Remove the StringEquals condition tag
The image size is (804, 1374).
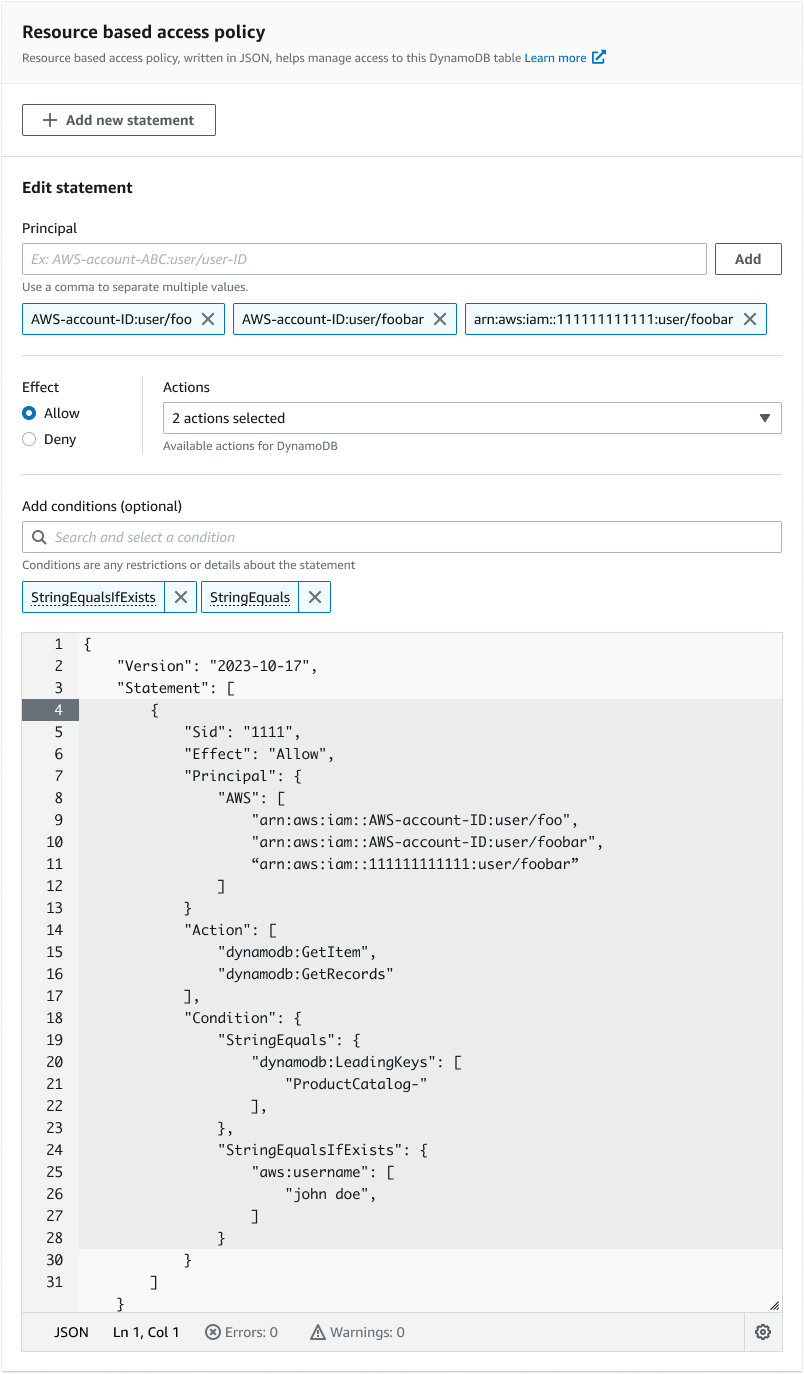(x=314, y=597)
